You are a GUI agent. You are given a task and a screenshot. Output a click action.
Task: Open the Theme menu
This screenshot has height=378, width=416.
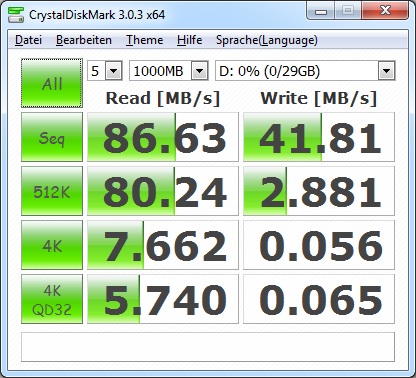144,40
